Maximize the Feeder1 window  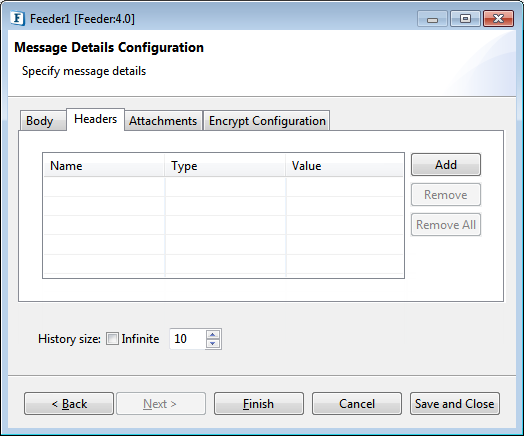pyautogui.click(x=465, y=19)
